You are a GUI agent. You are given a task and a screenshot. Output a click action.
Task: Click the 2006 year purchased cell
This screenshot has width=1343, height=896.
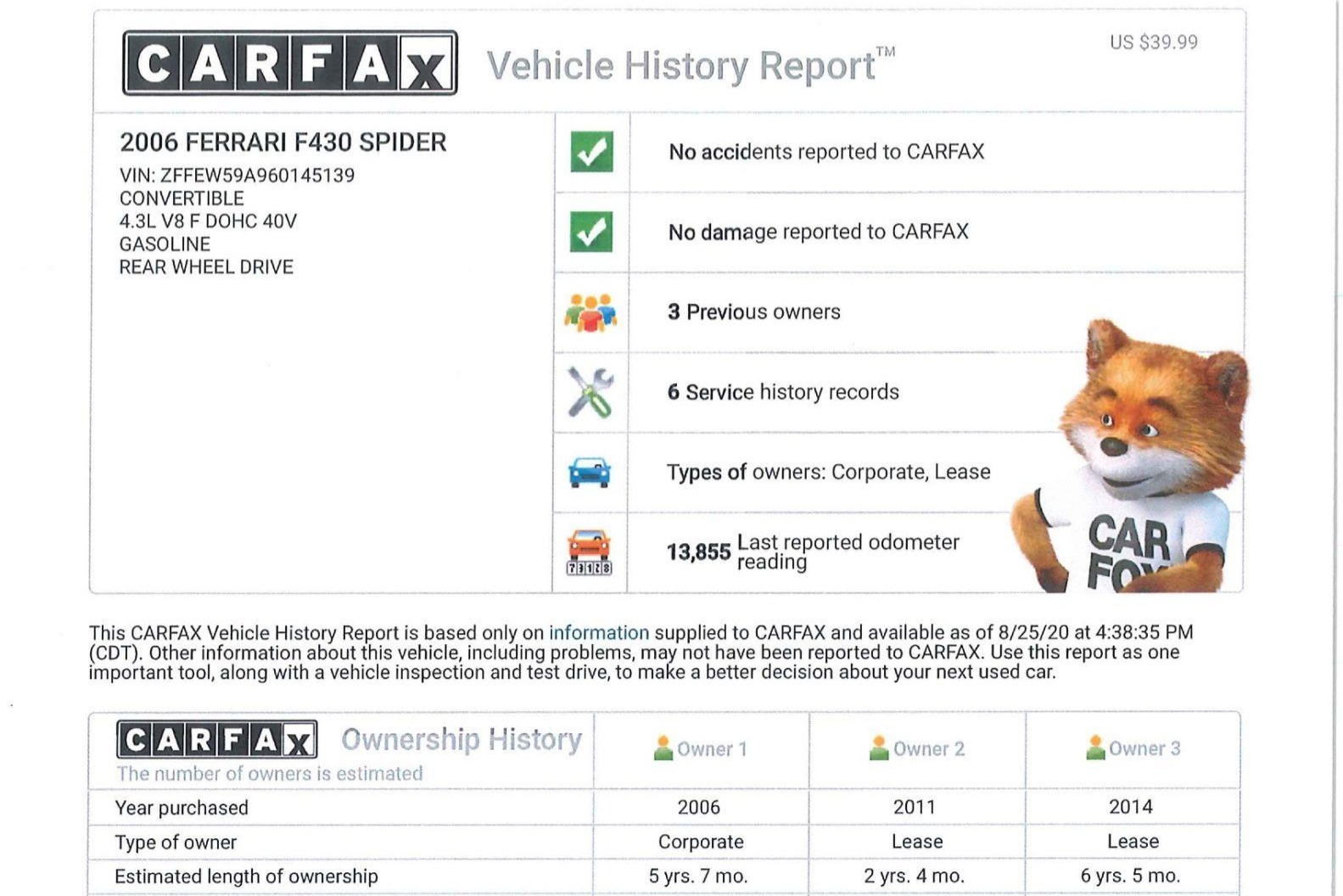click(x=699, y=807)
